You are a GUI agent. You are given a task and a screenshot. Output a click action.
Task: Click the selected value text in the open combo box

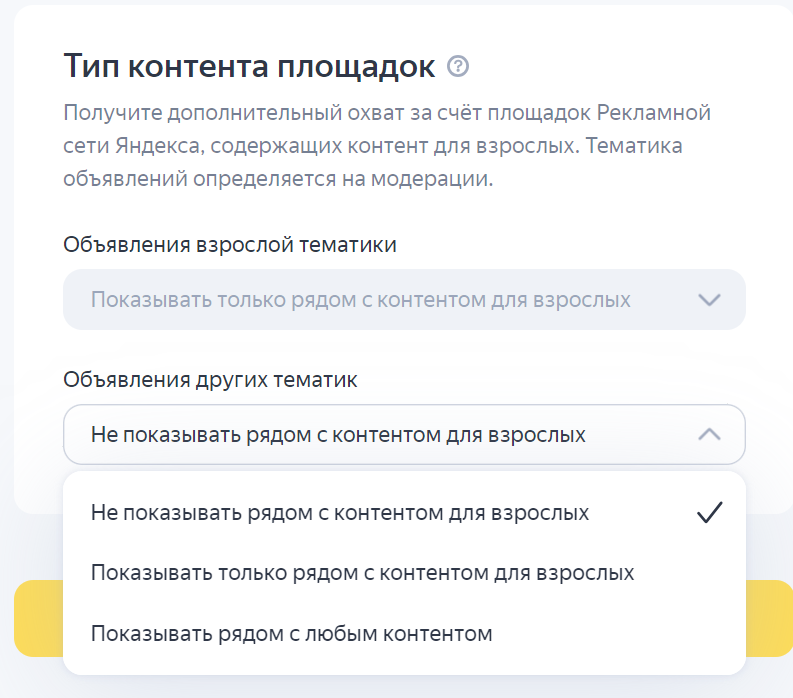click(338, 435)
